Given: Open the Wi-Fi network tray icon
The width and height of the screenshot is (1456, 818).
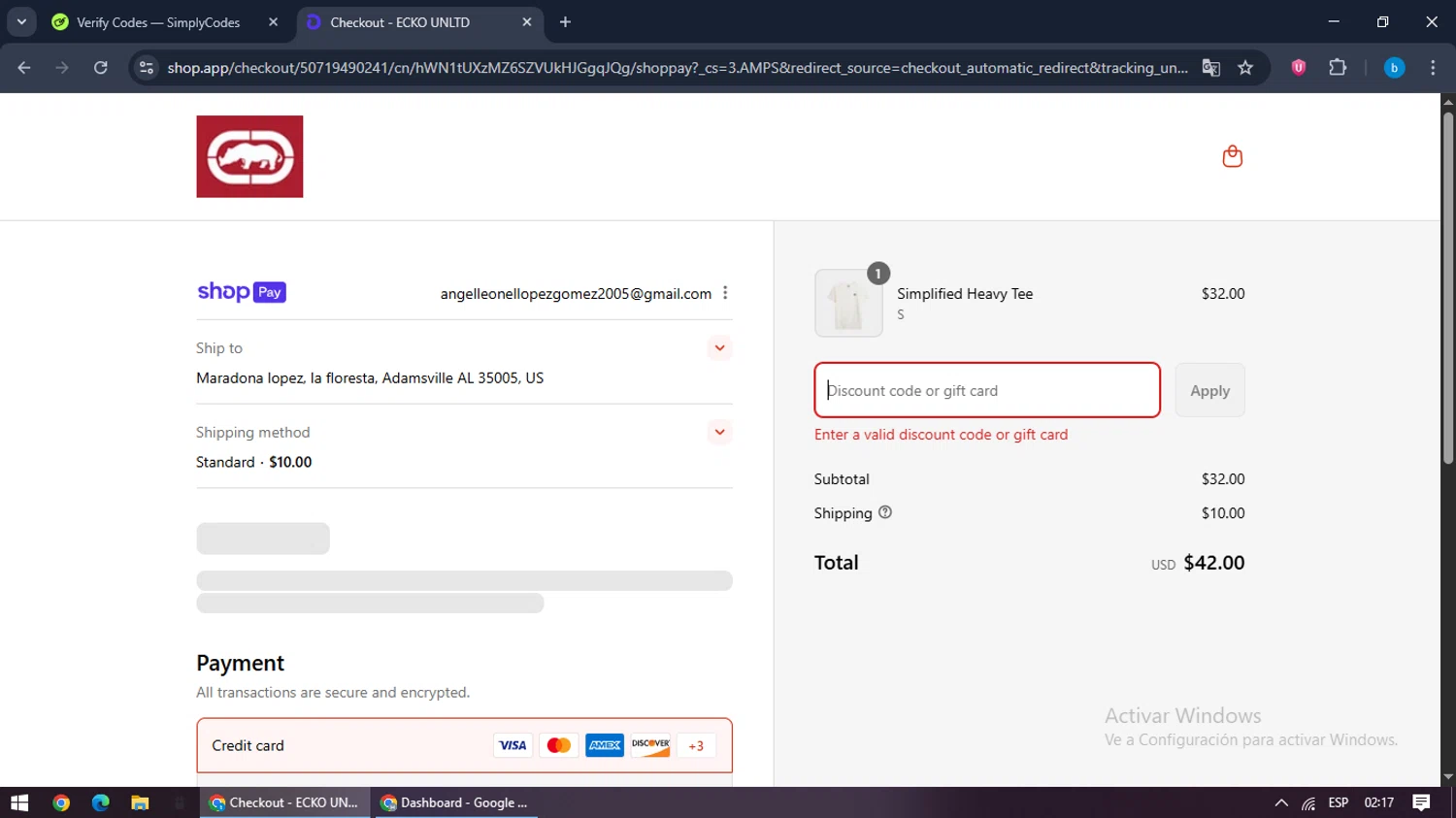Looking at the screenshot, I should coord(1308,802).
